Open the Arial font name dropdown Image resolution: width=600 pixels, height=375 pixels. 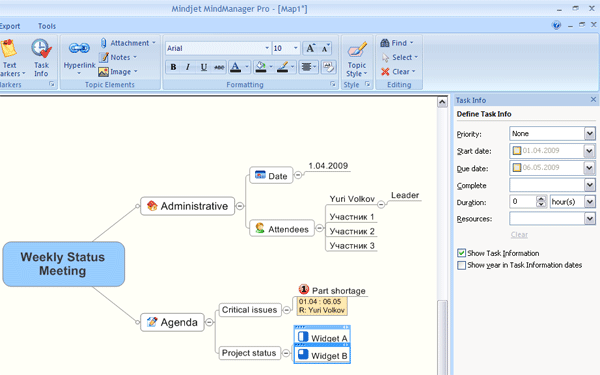267,48
